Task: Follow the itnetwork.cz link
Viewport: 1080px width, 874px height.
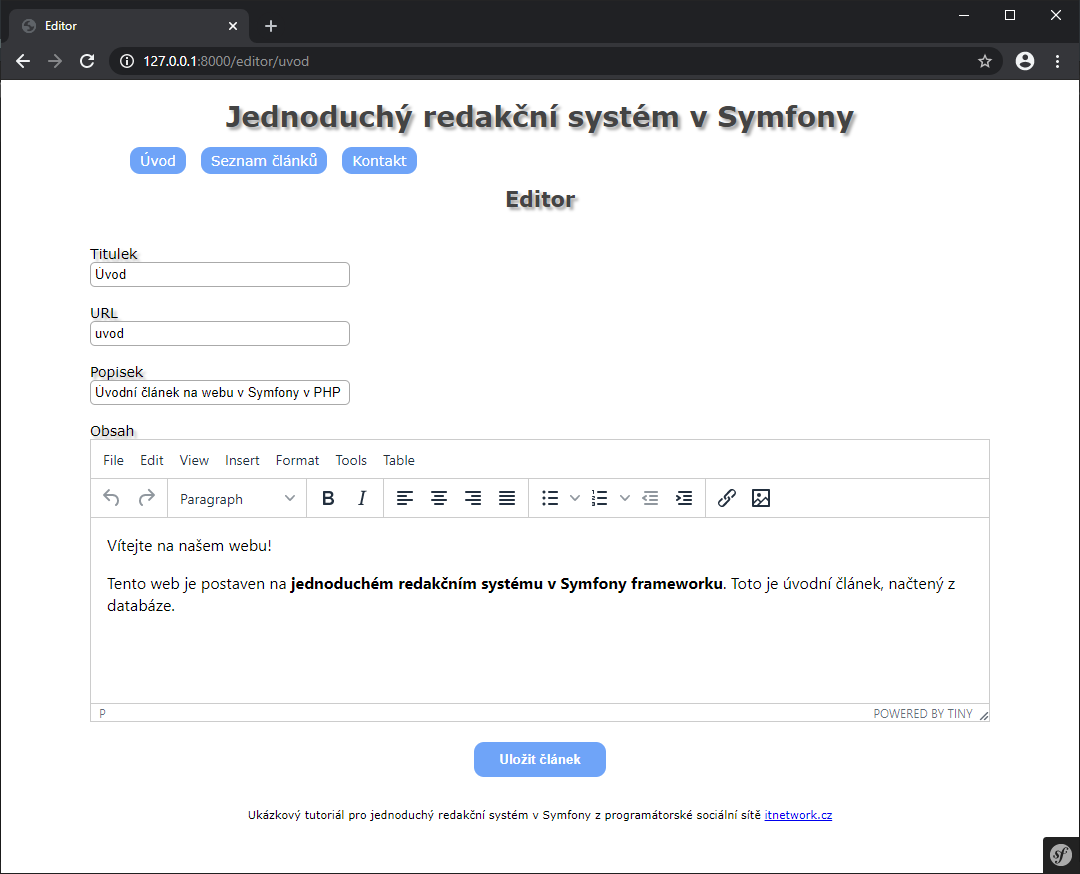Action: (x=798, y=815)
